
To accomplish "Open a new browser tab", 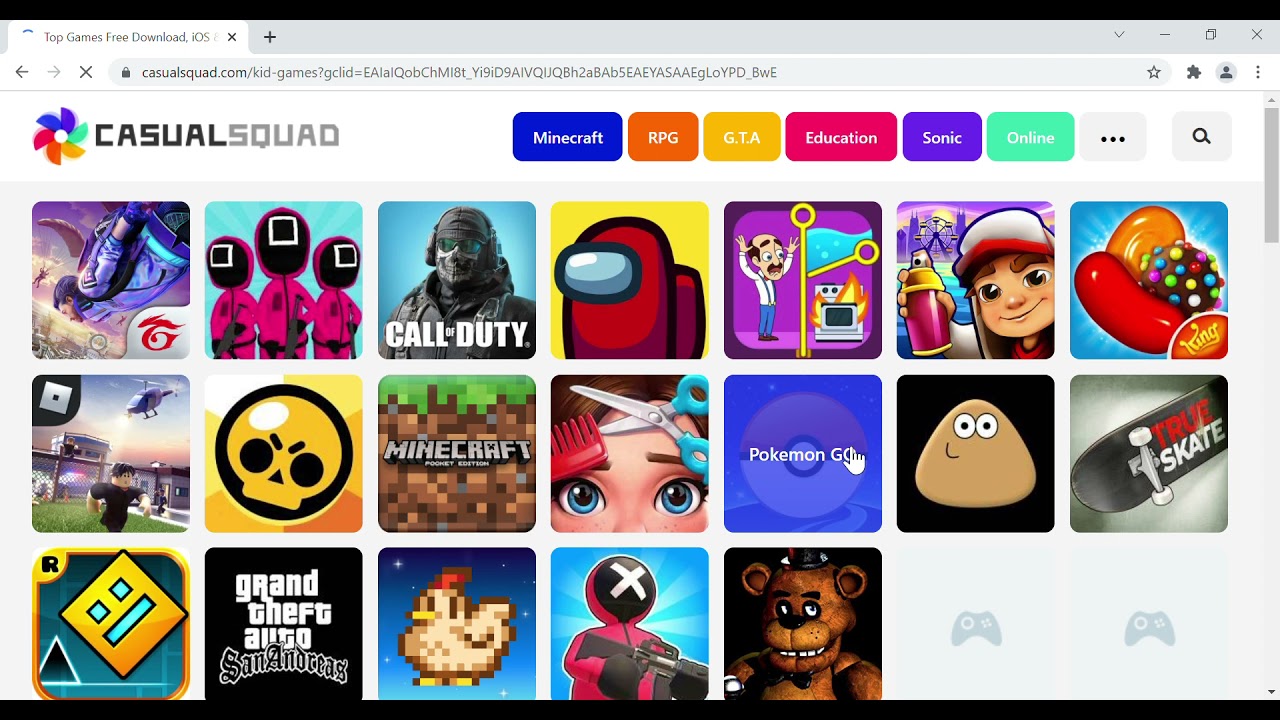I will 270,37.
